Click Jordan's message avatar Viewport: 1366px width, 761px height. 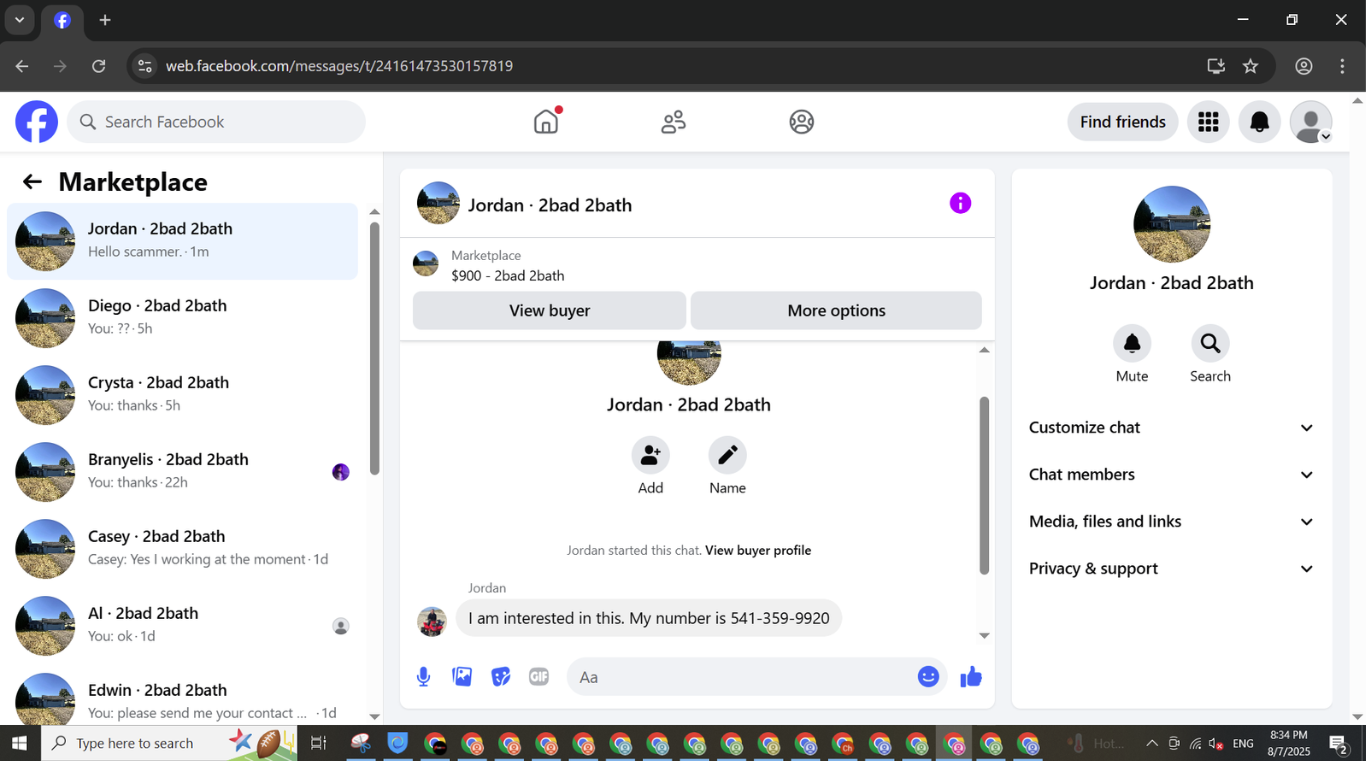[432, 621]
